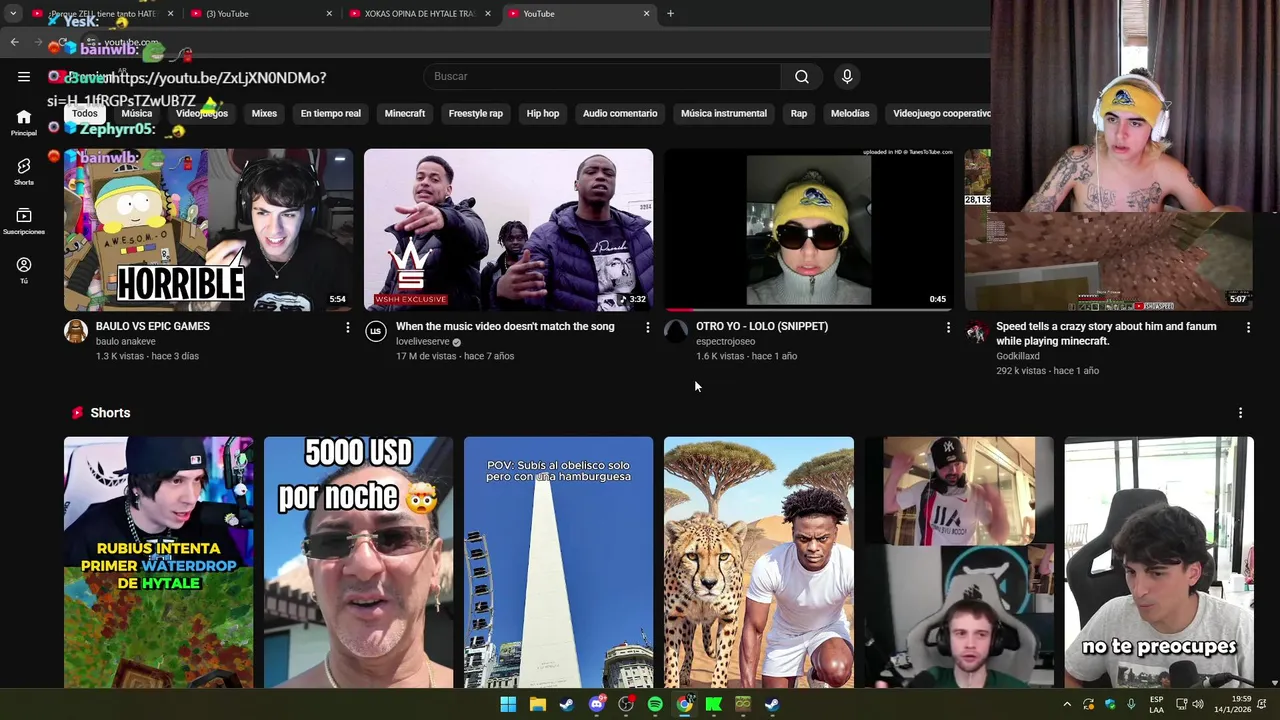The image size is (1280, 720).
Task: Click the search magnifier button
Action: point(802,77)
